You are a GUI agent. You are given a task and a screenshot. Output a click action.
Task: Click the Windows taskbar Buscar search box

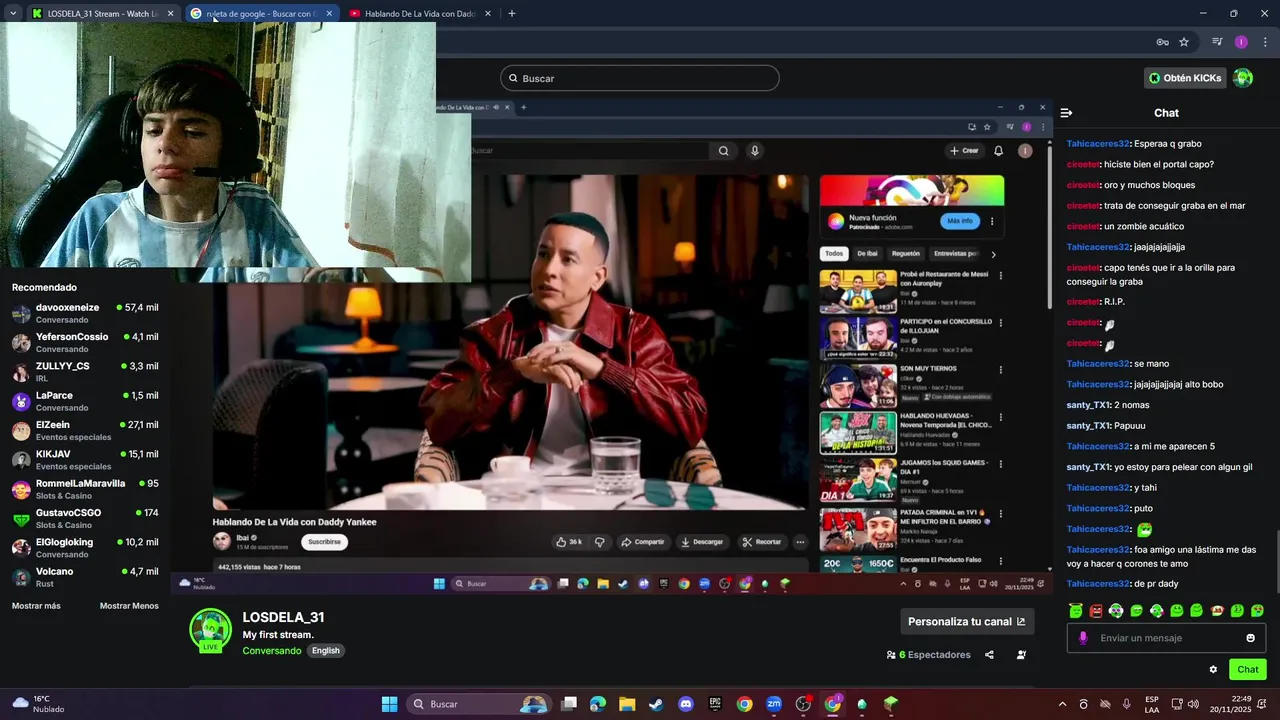[478, 704]
